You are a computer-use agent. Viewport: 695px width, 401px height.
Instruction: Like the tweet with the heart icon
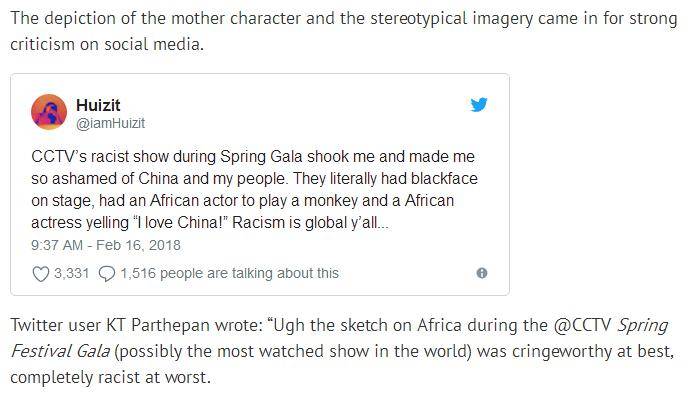41,273
